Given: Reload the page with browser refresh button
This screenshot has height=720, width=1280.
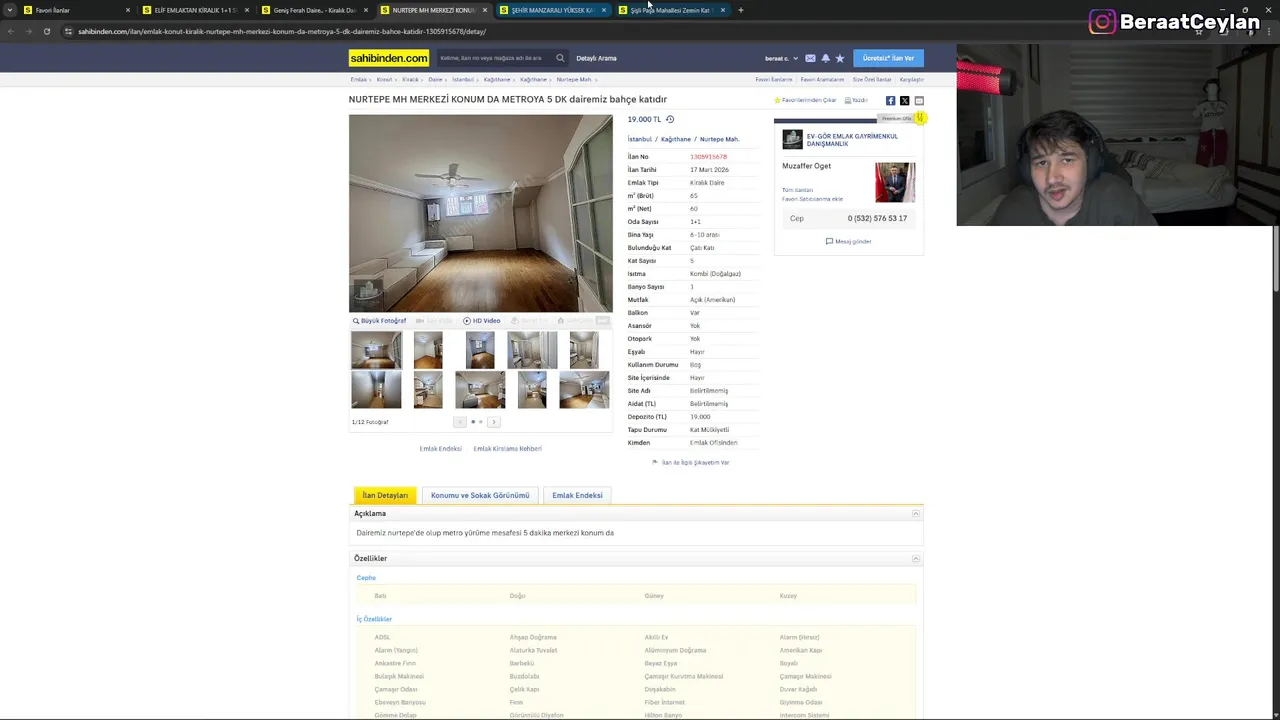Looking at the screenshot, I should (46, 31).
